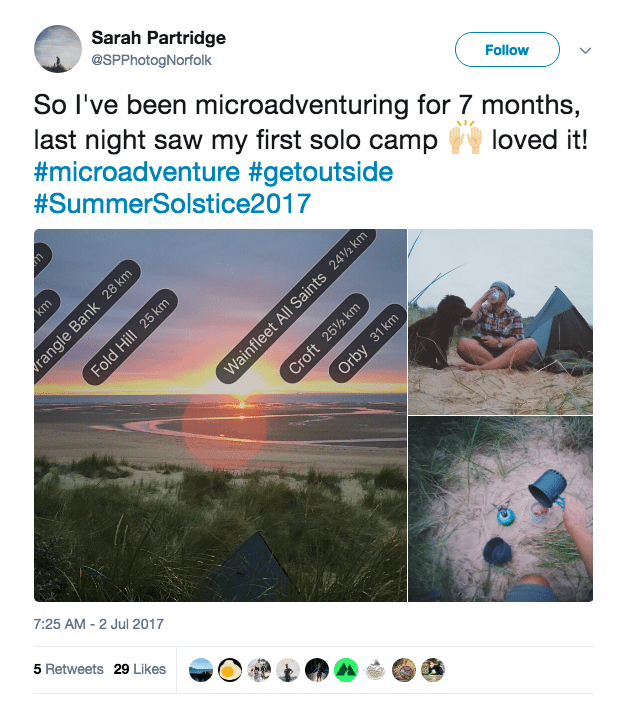Click the green mountain logo avatar
Image resolution: width=620 pixels, height=707 pixels.
click(x=346, y=669)
